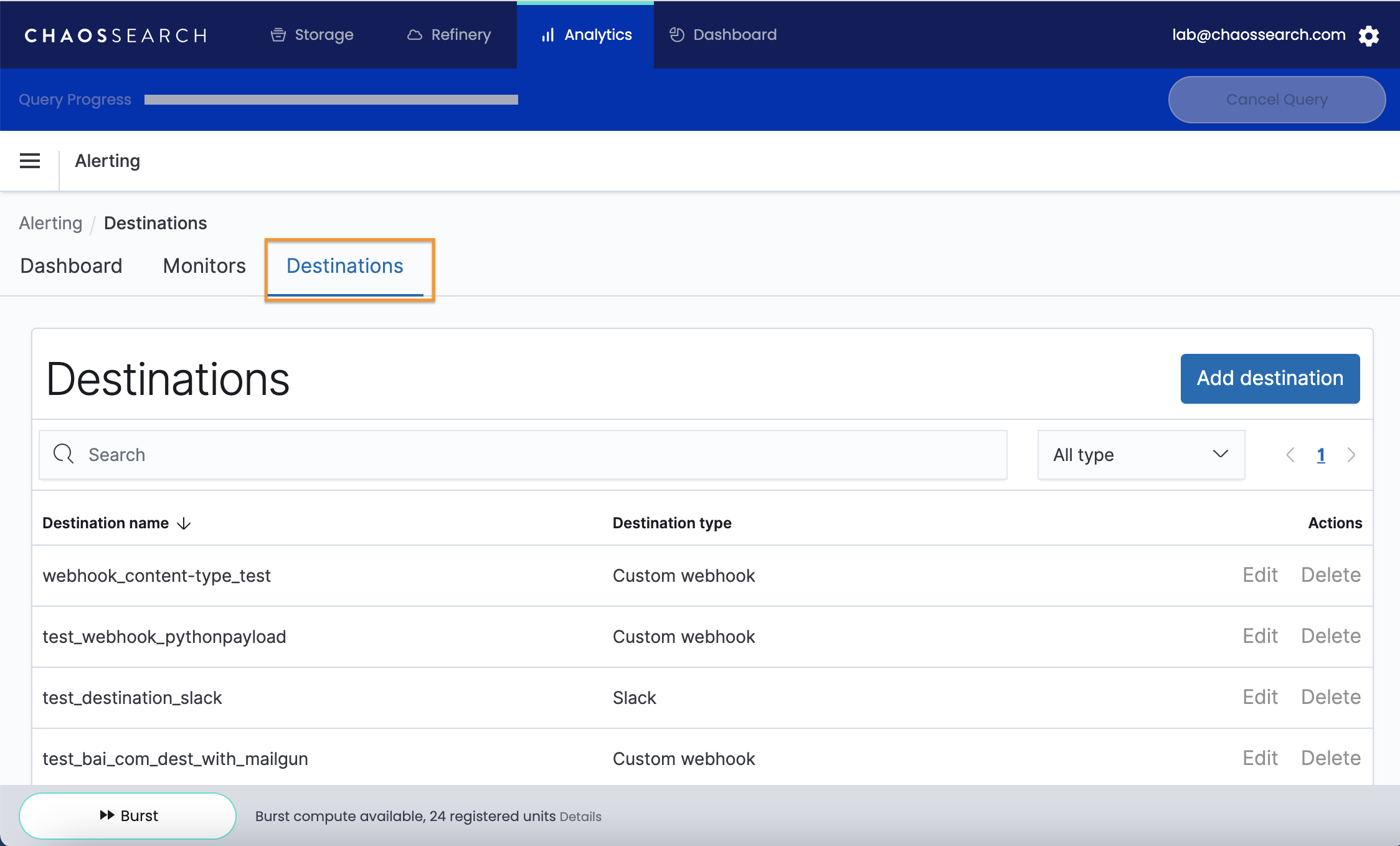Viewport: 1400px width, 846px height.
Task: Click the search magnifier icon
Action: [x=64, y=454]
